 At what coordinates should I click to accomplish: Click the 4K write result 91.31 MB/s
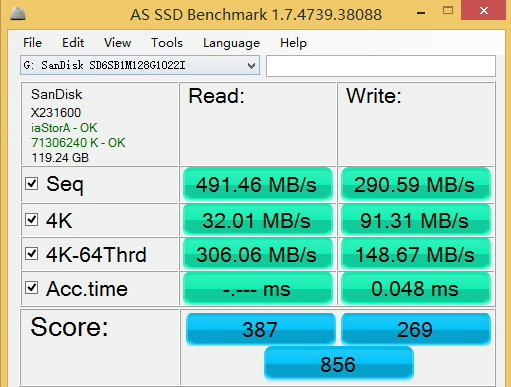click(x=416, y=220)
